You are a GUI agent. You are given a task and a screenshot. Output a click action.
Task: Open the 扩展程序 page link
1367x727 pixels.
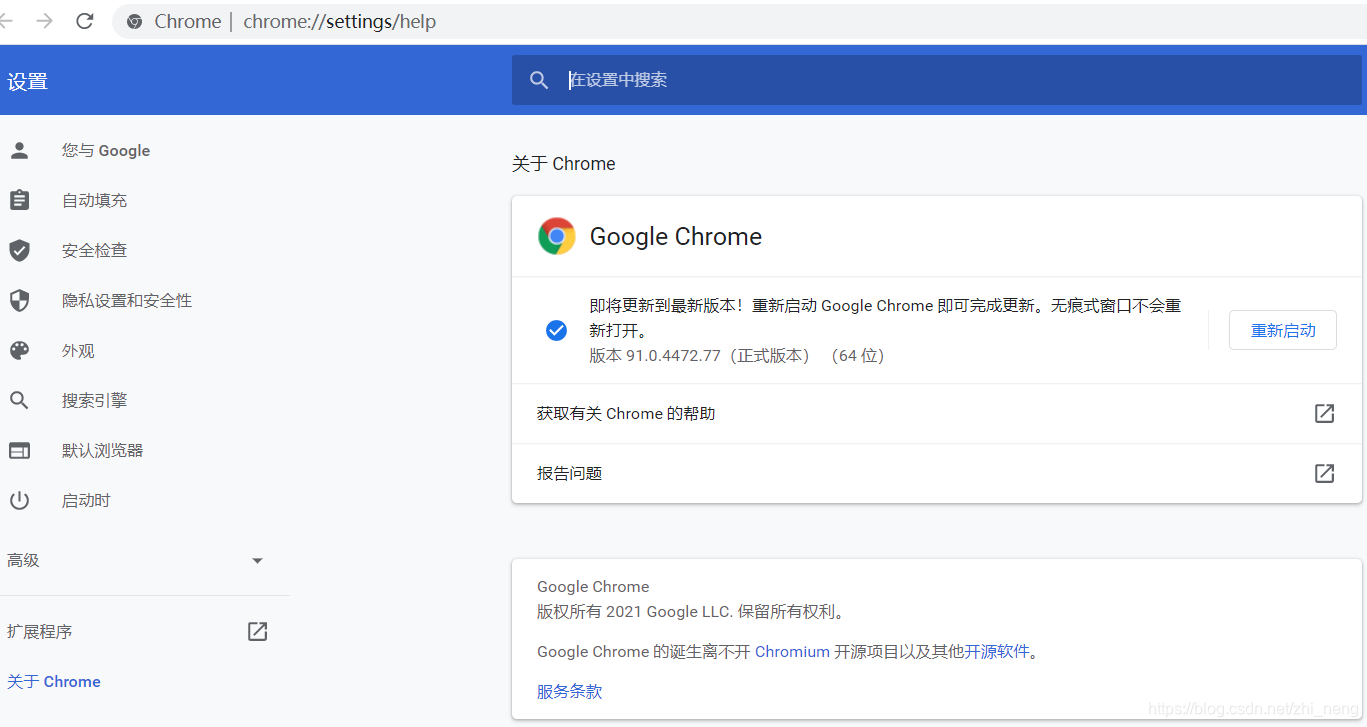click(x=40, y=632)
